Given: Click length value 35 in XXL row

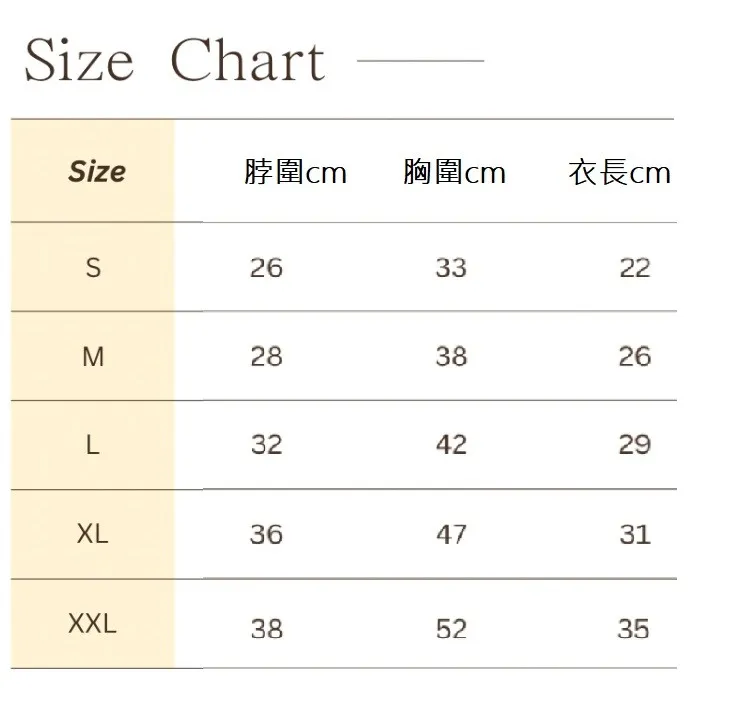Looking at the screenshot, I should pos(634,629).
